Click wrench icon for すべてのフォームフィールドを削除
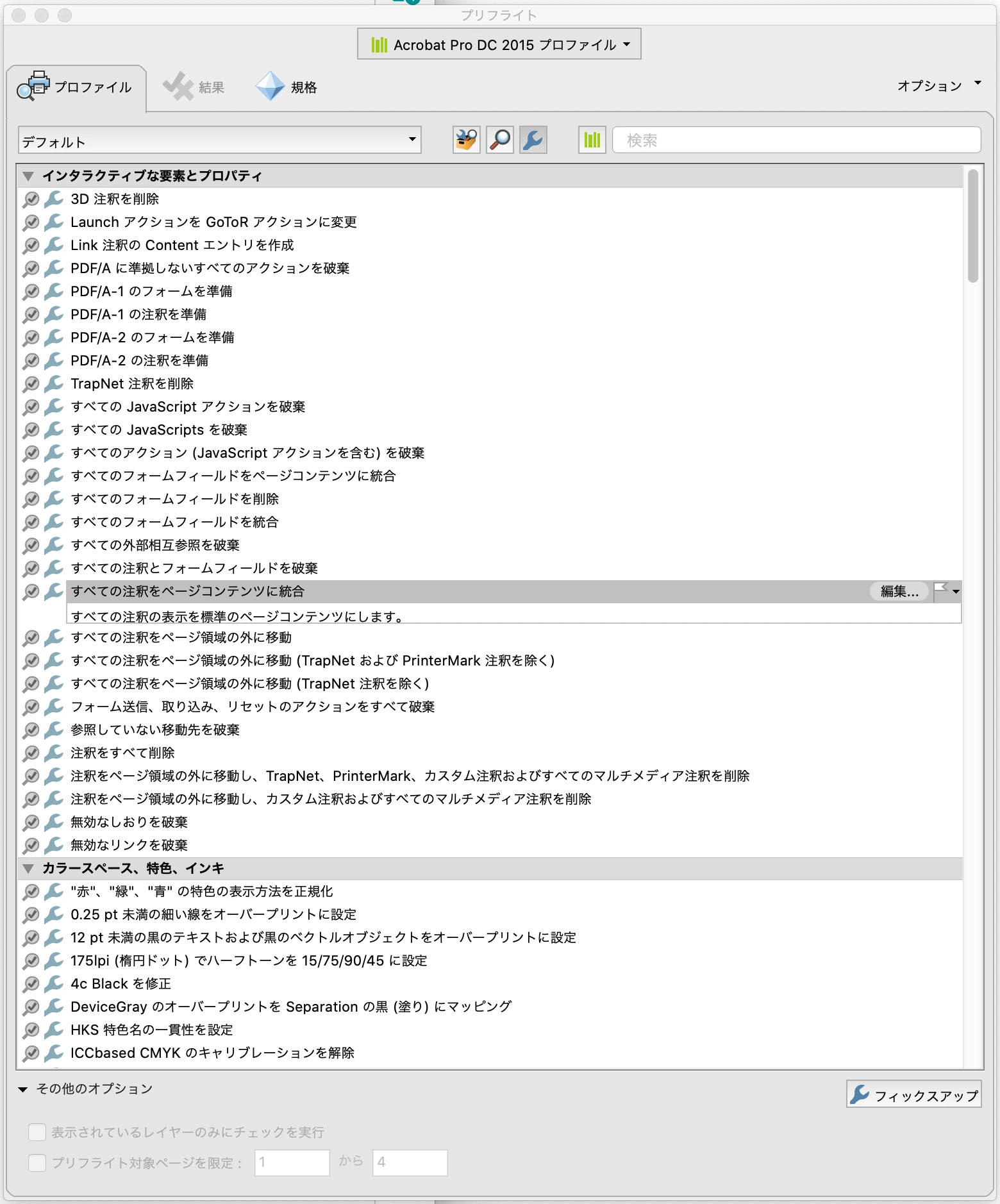 pyautogui.click(x=54, y=499)
